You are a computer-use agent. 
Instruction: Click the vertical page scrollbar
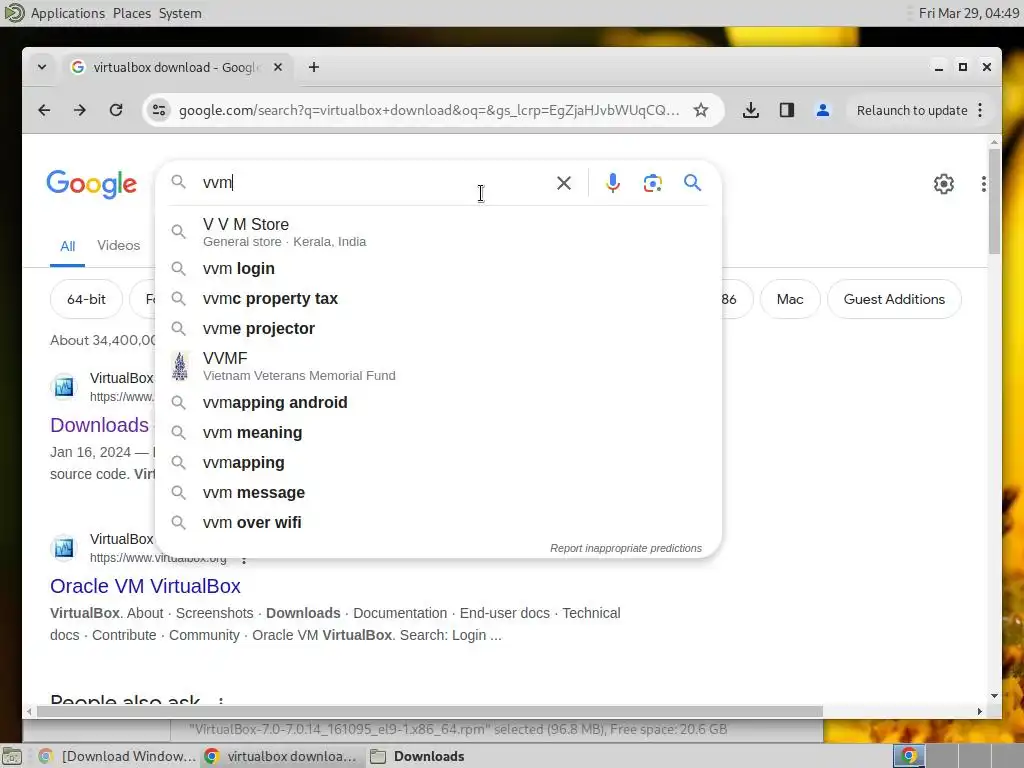(x=994, y=202)
